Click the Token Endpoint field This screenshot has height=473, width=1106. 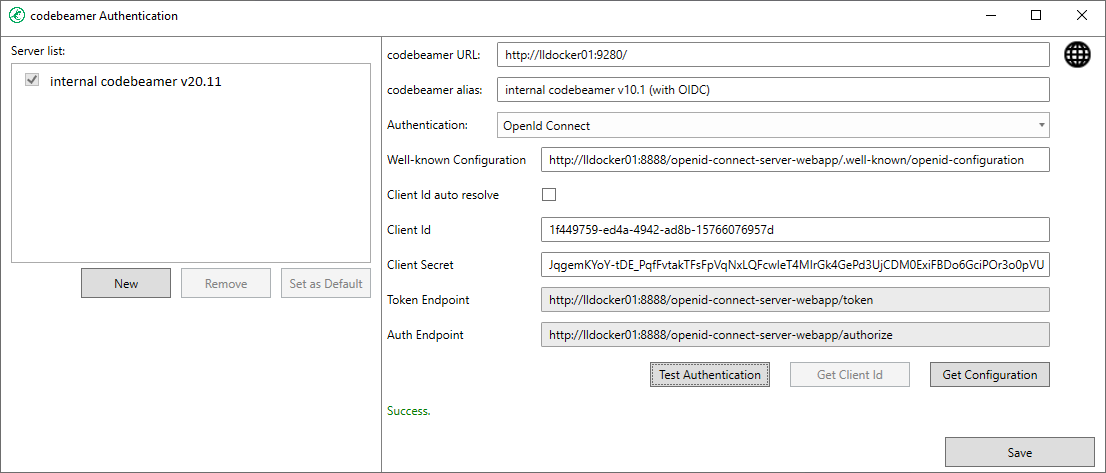click(x=796, y=300)
